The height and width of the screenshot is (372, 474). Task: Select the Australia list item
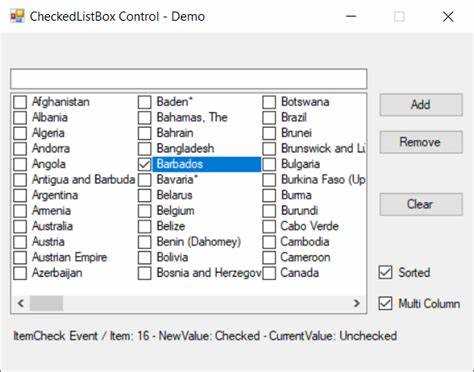(52, 226)
